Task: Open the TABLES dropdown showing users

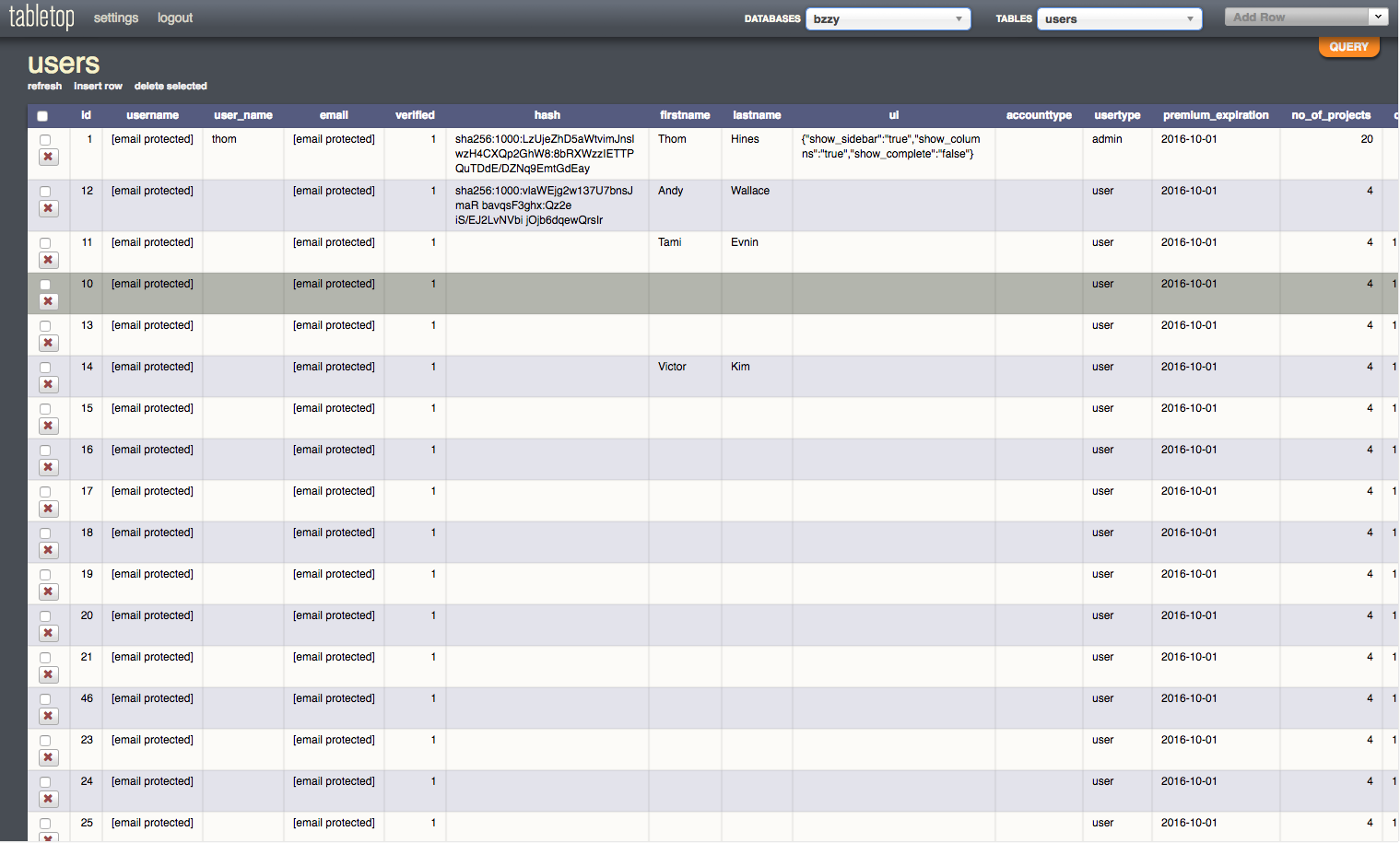Action: pyautogui.click(x=1118, y=18)
